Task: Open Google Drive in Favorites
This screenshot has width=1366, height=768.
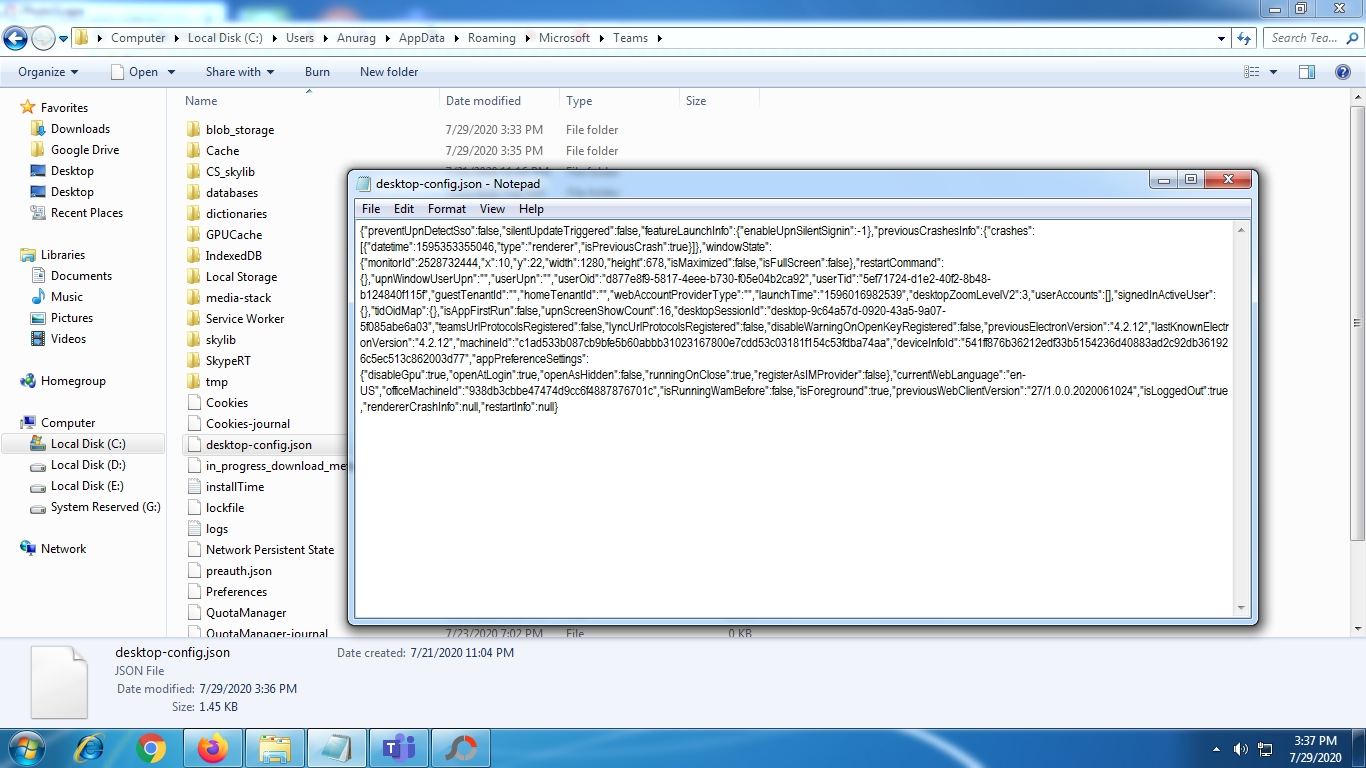Action: [x=85, y=150]
